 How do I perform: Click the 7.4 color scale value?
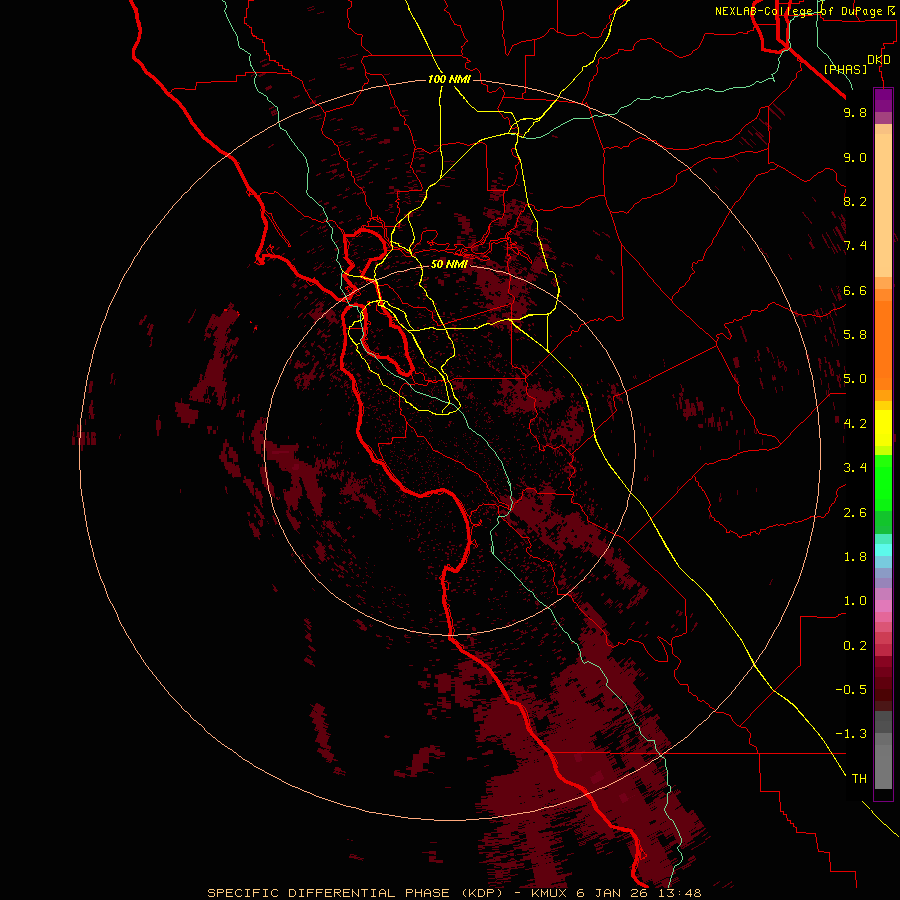pyautogui.click(x=855, y=246)
